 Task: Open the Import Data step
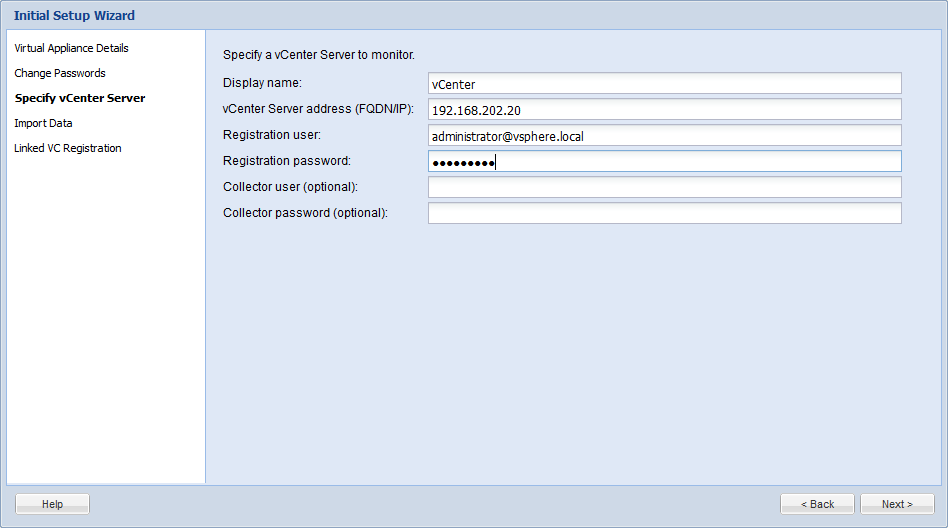(43, 123)
